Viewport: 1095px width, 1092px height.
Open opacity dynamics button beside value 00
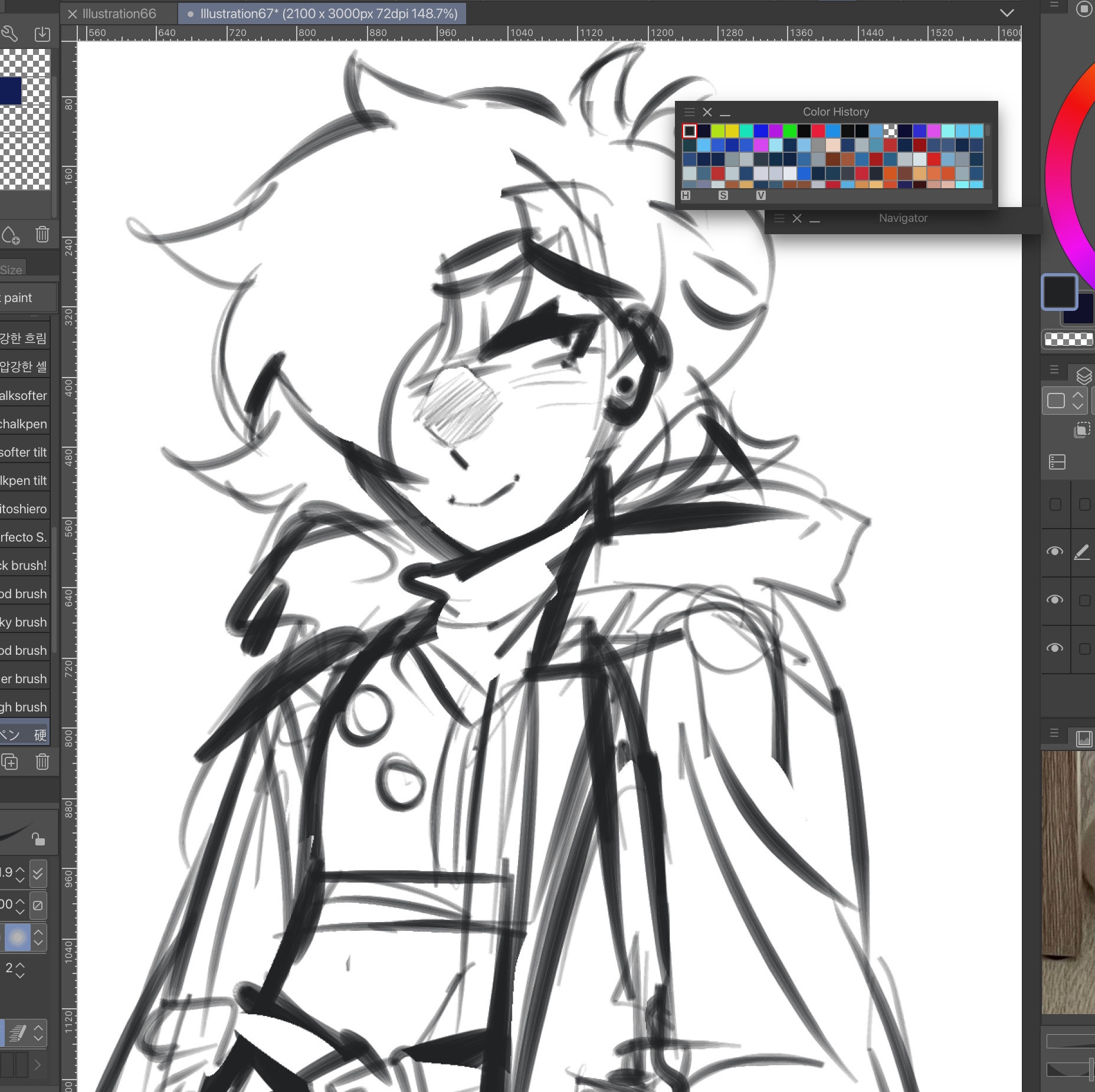click(38, 906)
